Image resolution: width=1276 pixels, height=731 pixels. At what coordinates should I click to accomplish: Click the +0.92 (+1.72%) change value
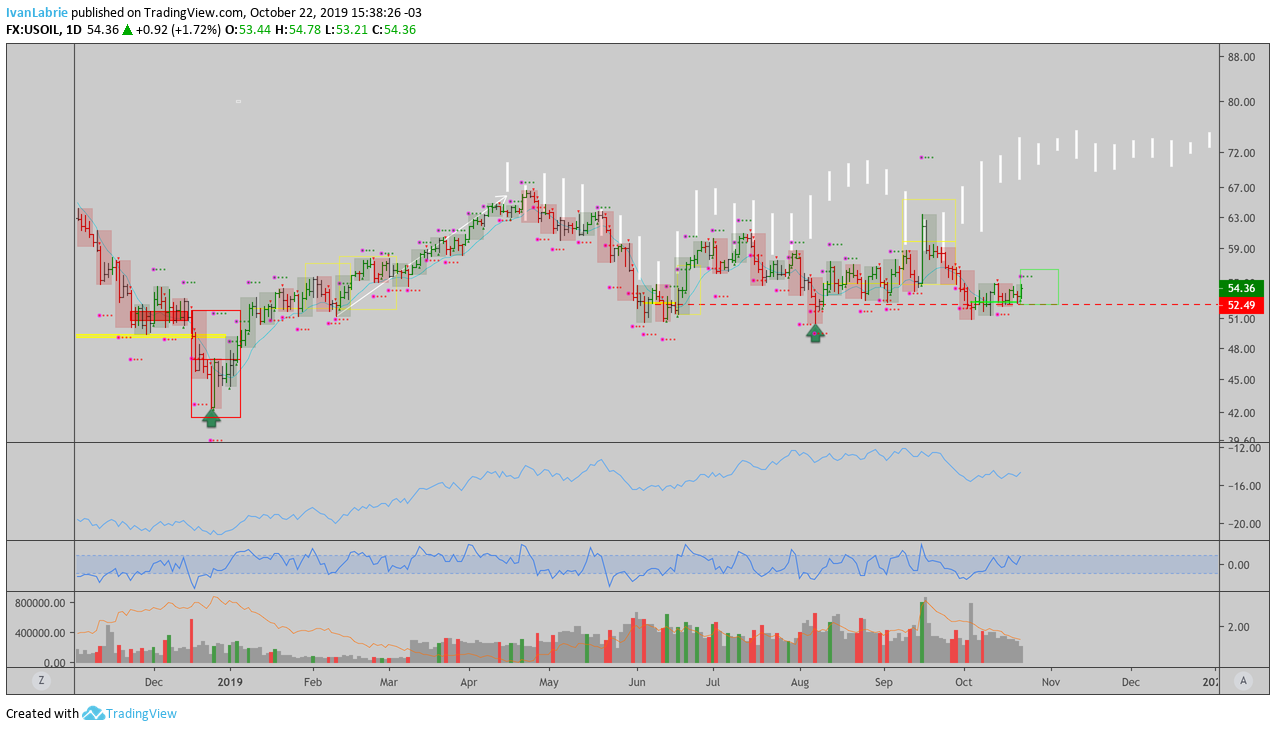177,30
